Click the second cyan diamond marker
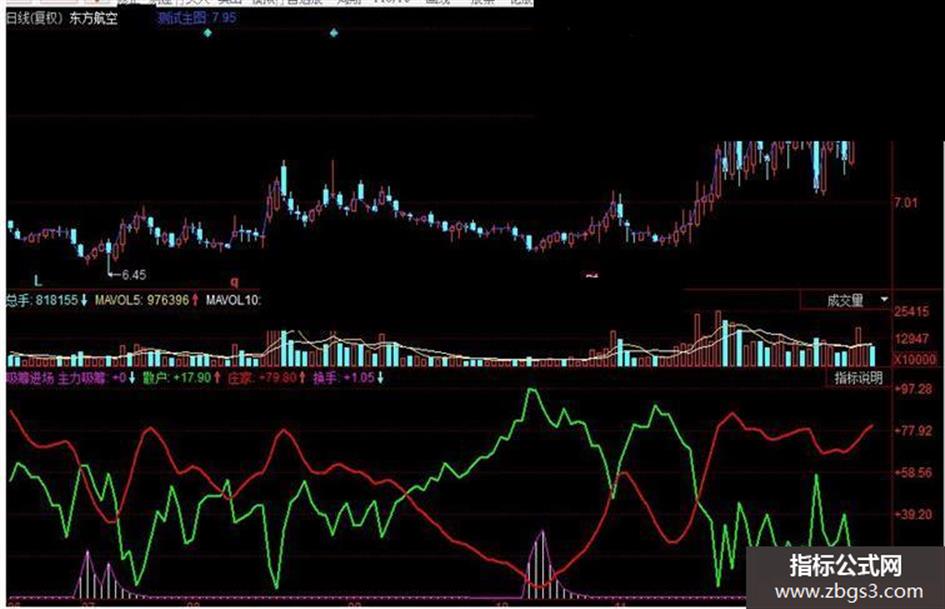Viewport: 945px width, 609px height. (x=333, y=33)
